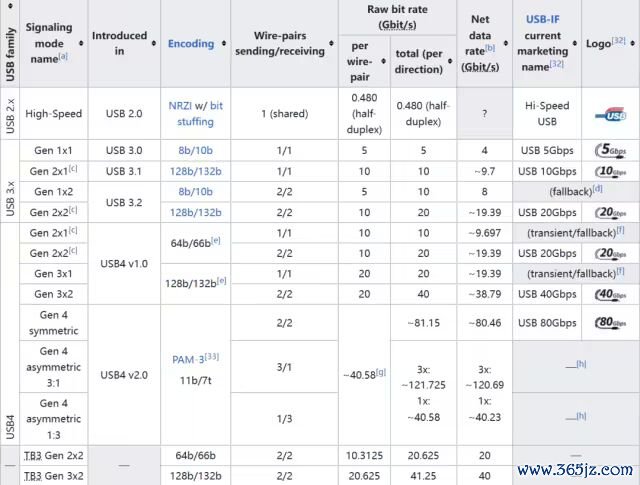Click the TB3 Gen 2x2 cell
Screen dimensions: 640x485
point(53,456)
